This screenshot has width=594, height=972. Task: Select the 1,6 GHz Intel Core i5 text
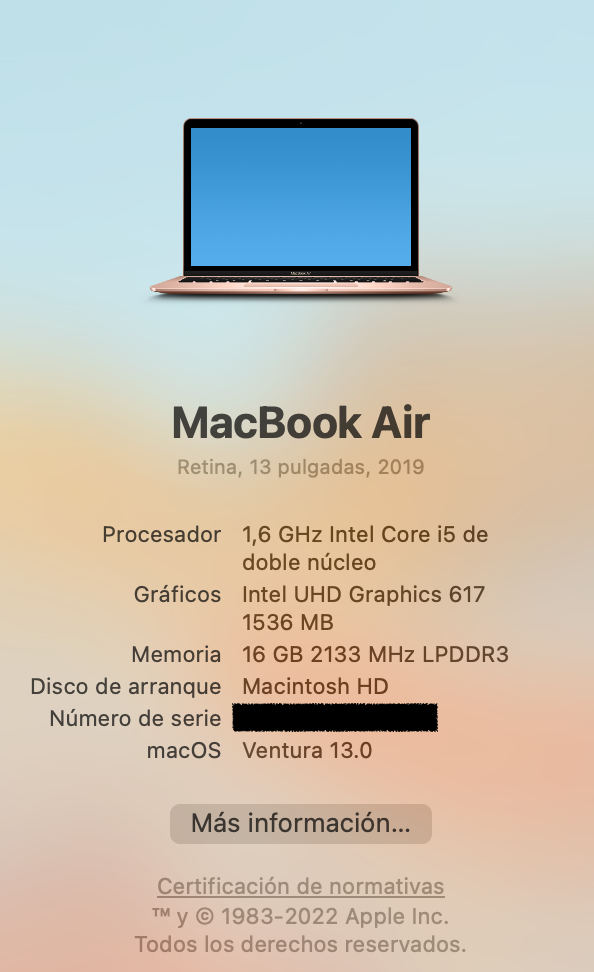(350, 534)
